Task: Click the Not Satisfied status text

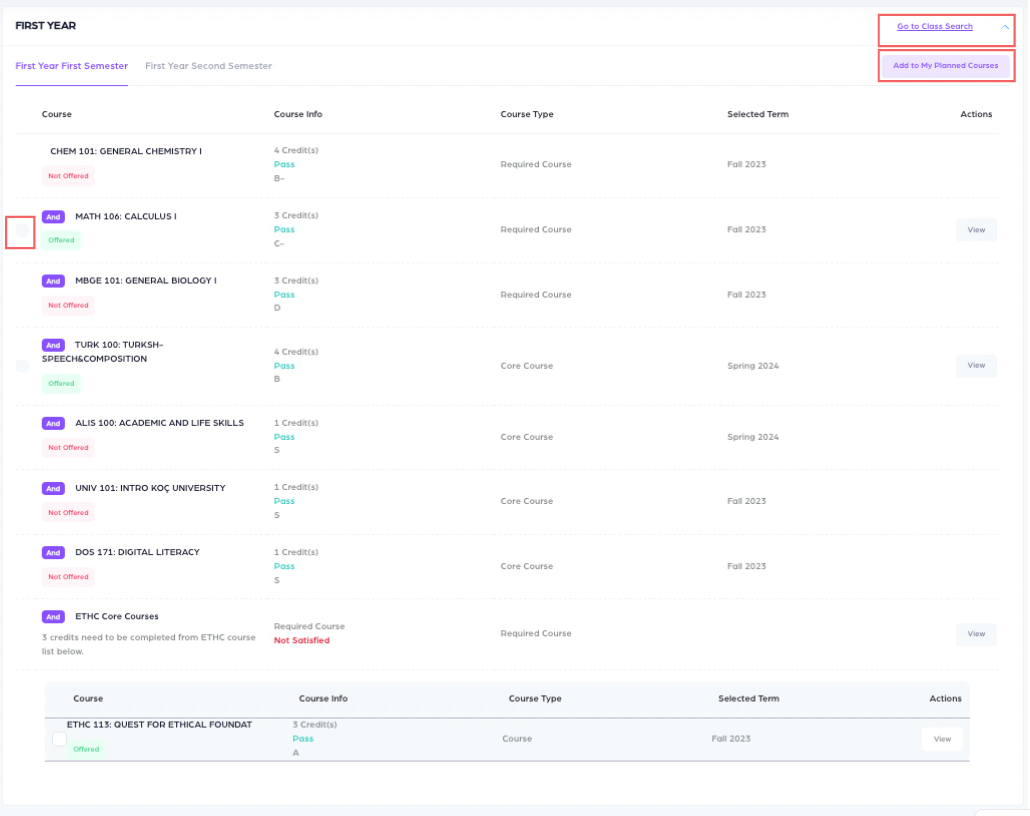Action: pyautogui.click(x=301, y=641)
